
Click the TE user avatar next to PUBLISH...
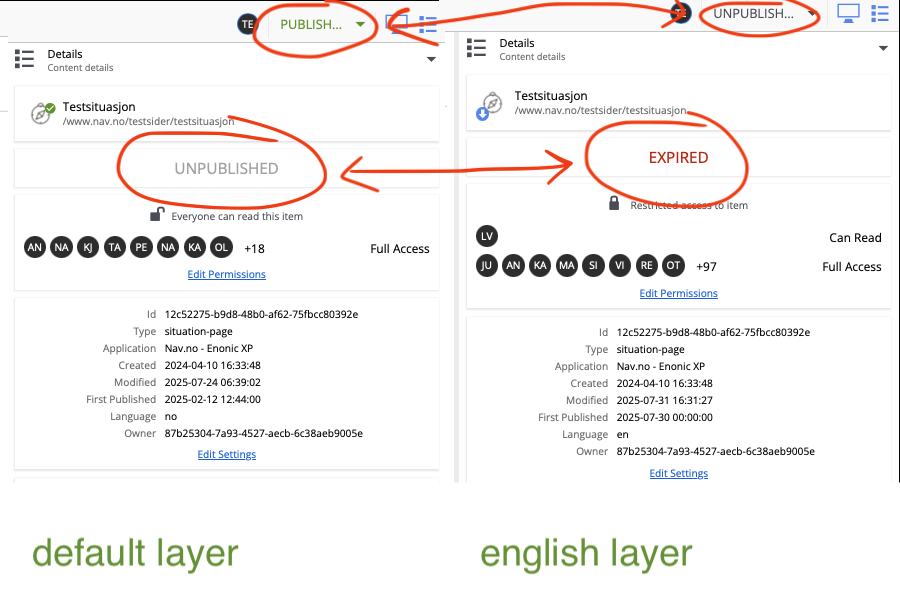point(247,24)
